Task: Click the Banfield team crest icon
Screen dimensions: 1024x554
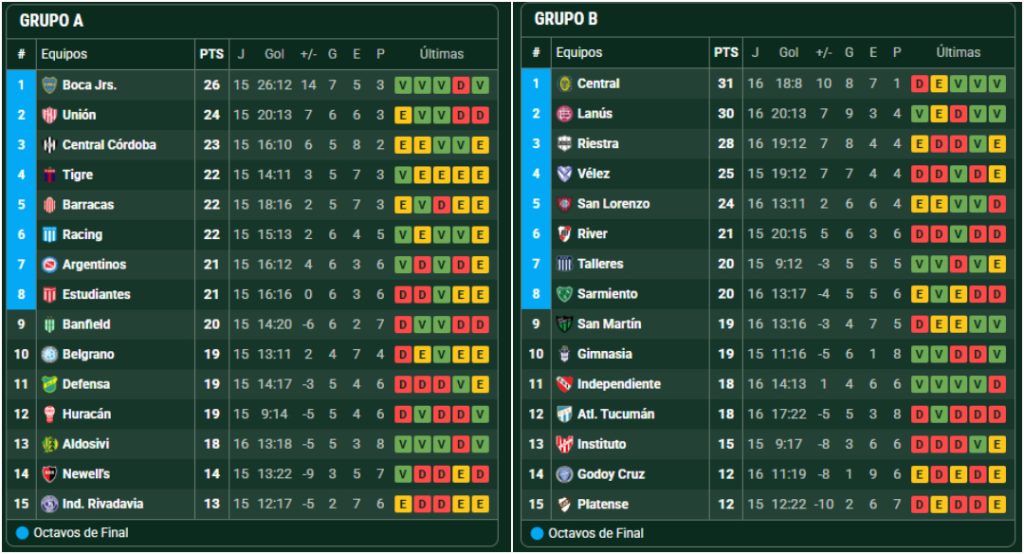Action: point(49,325)
